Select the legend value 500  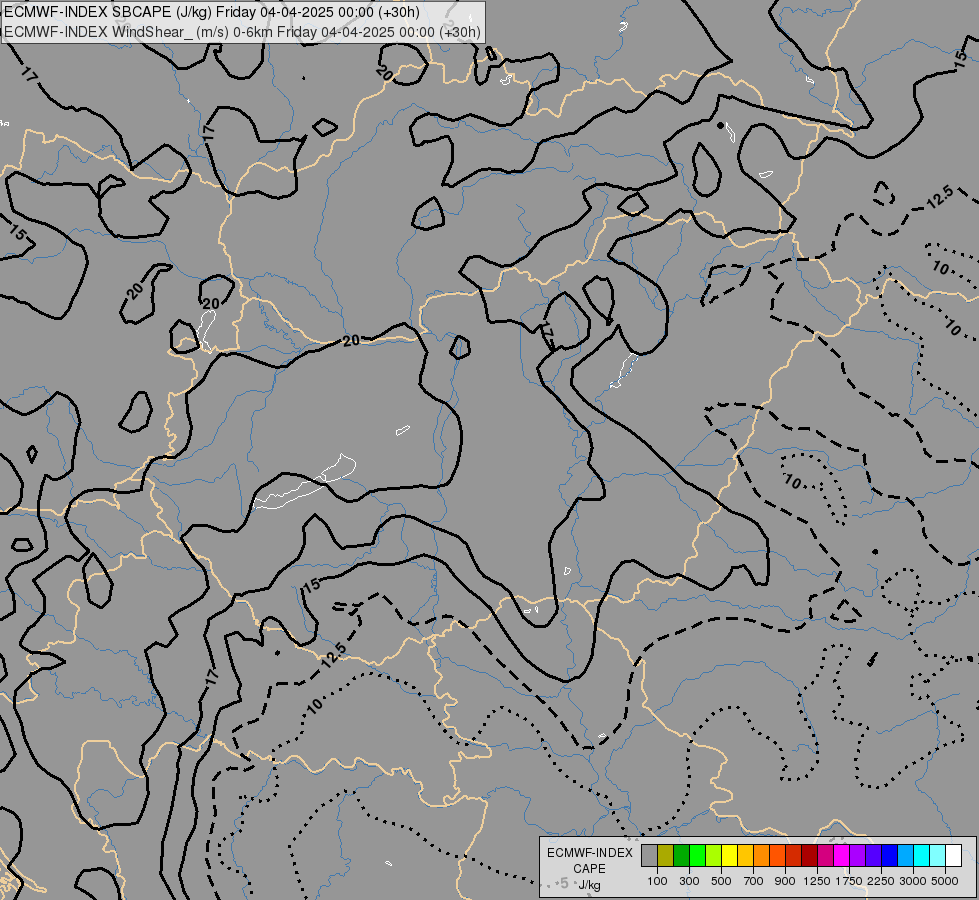click(x=721, y=881)
